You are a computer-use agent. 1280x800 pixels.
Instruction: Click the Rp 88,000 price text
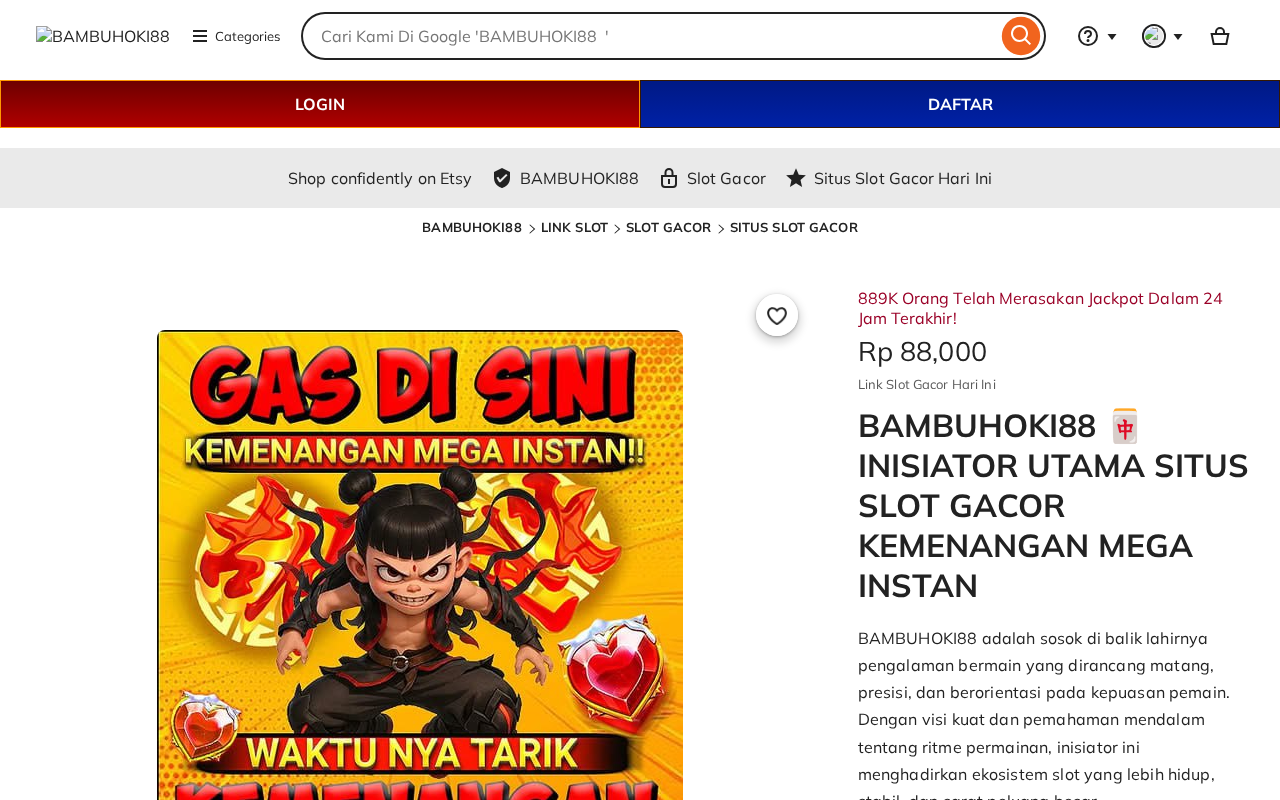pos(922,352)
